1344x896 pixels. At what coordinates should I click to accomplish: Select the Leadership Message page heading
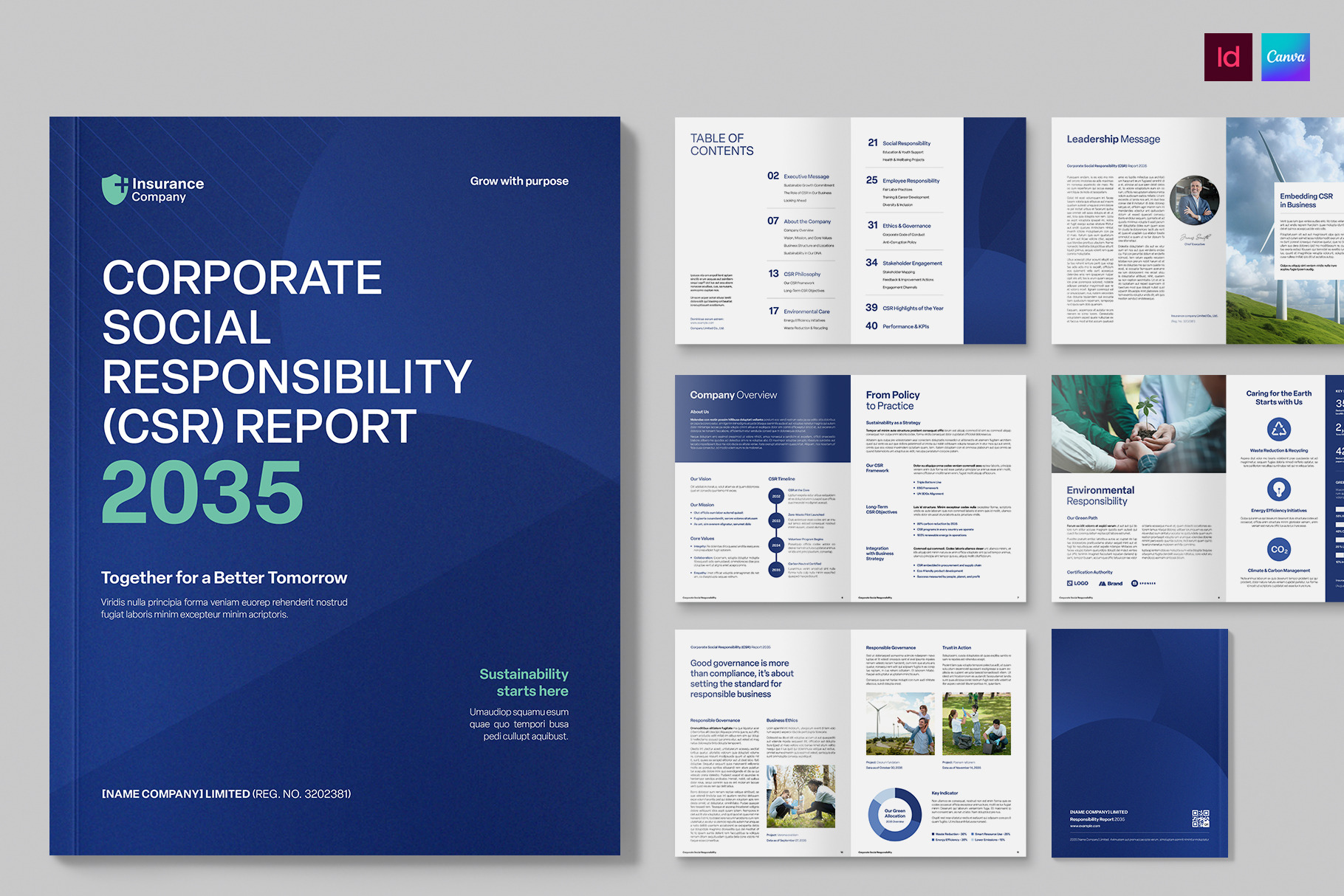click(x=1113, y=139)
